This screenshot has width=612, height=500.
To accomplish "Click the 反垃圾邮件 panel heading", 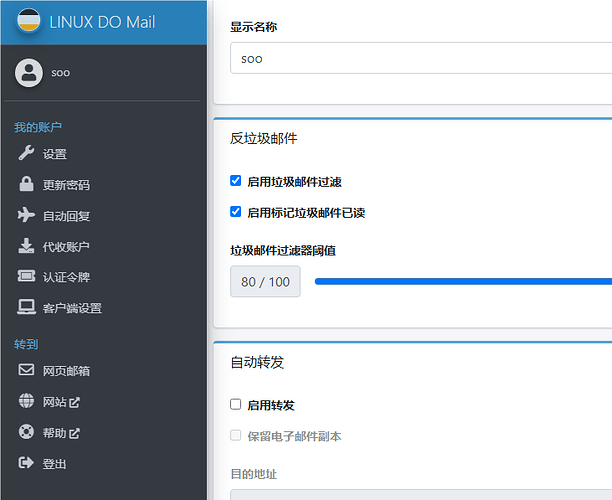I will (x=264, y=139).
